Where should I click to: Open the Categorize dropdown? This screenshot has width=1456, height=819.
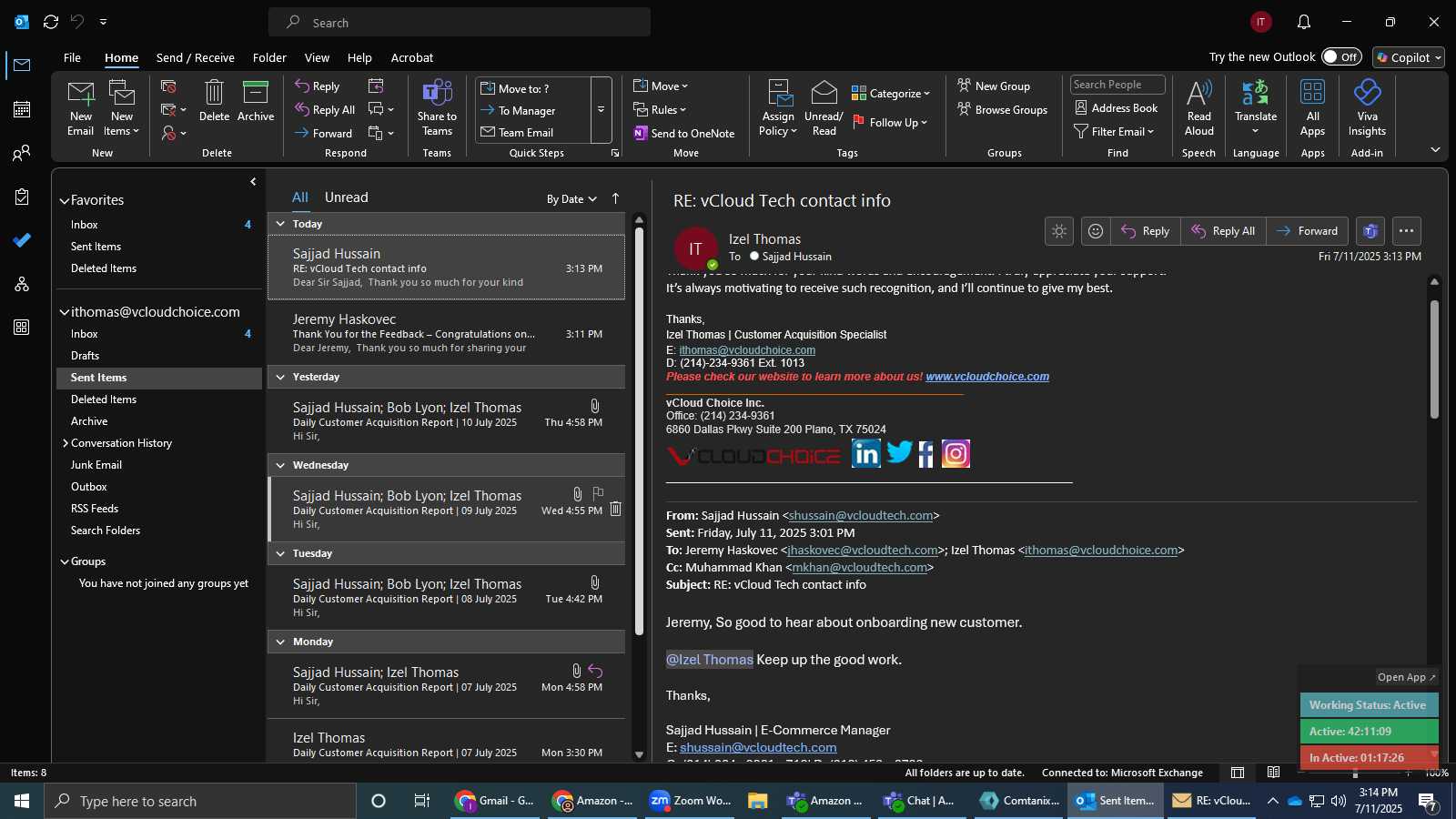tap(891, 93)
